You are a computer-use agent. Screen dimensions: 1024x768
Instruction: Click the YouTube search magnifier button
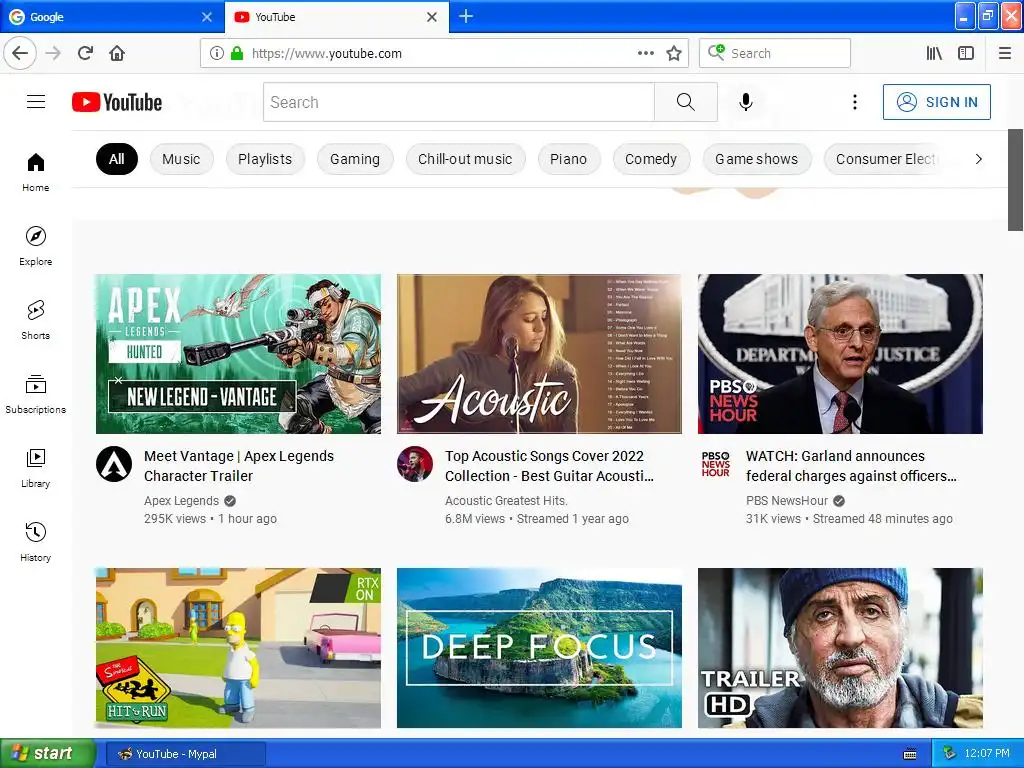pyautogui.click(x=686, y=102)
